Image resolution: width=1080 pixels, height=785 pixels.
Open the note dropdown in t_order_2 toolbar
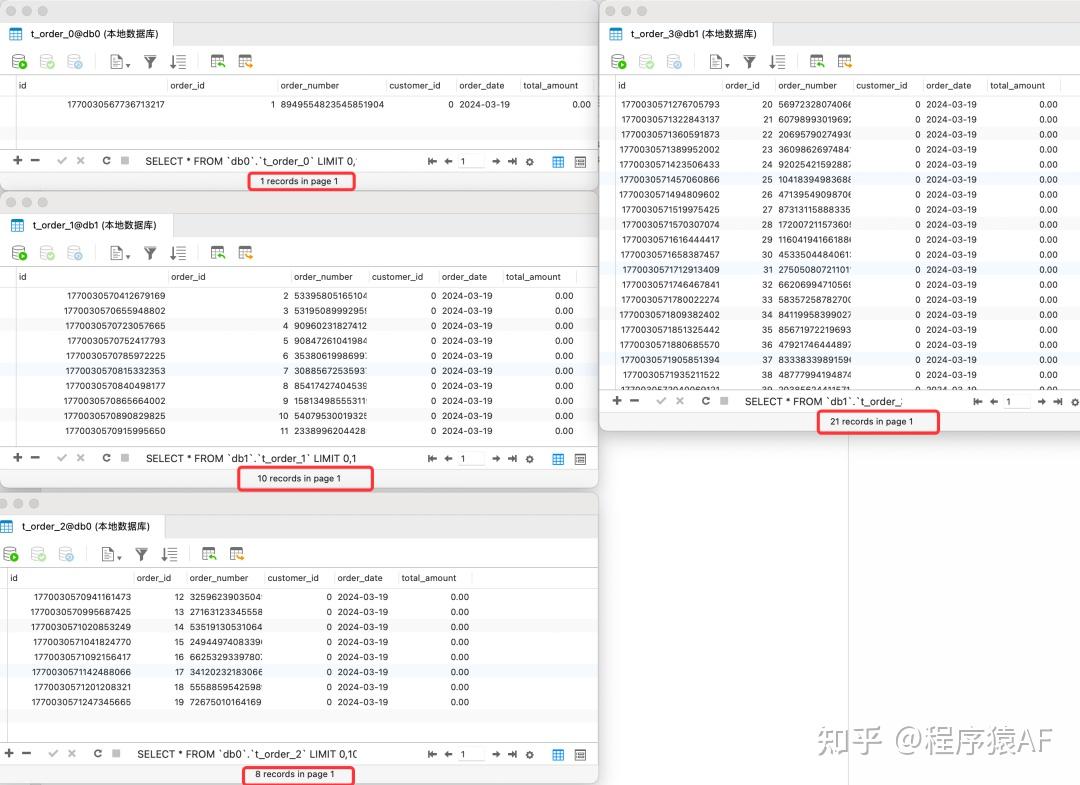pyautogui.click(x=113, y=553)
